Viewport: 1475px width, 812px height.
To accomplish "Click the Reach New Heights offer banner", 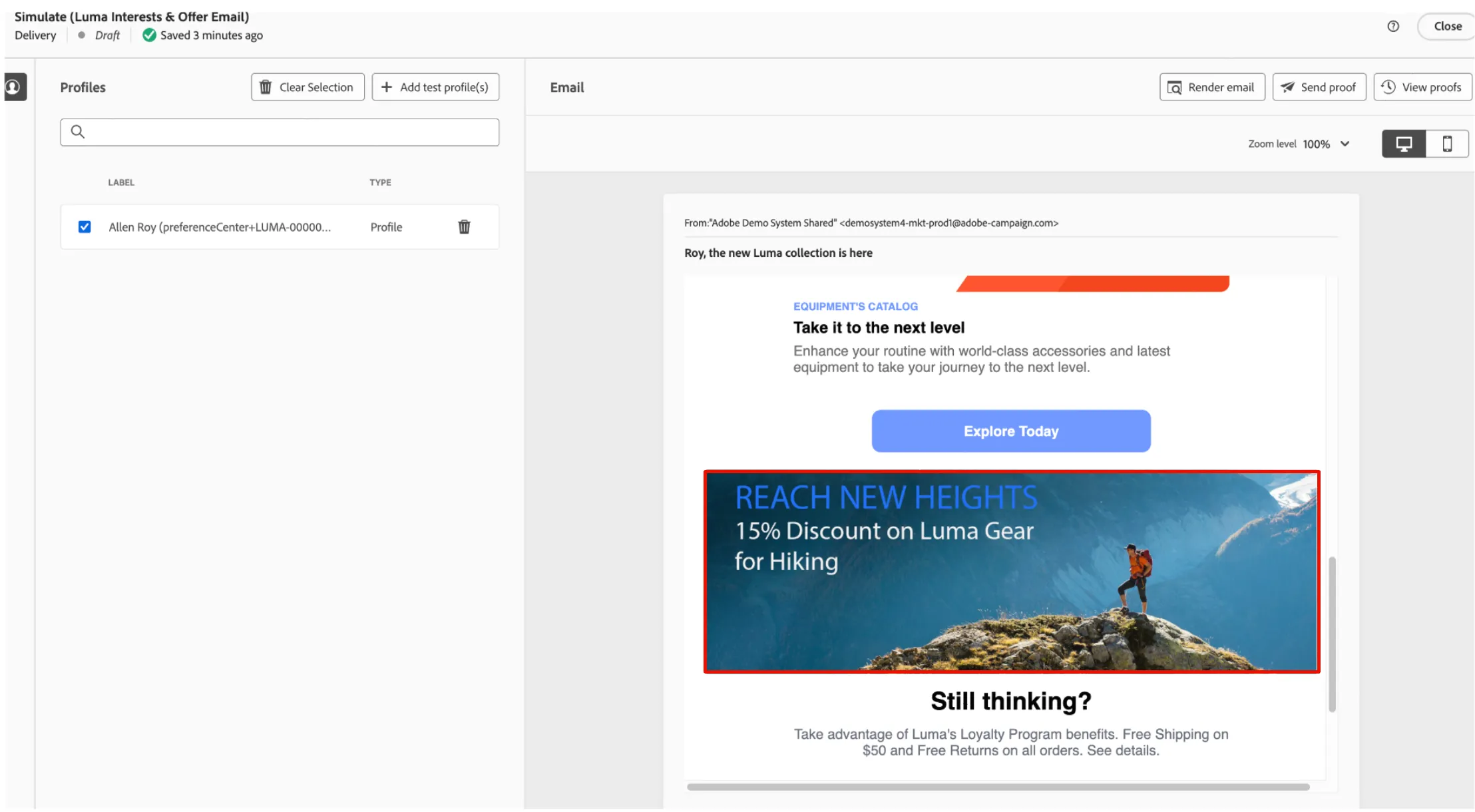I will (1012, 572).
